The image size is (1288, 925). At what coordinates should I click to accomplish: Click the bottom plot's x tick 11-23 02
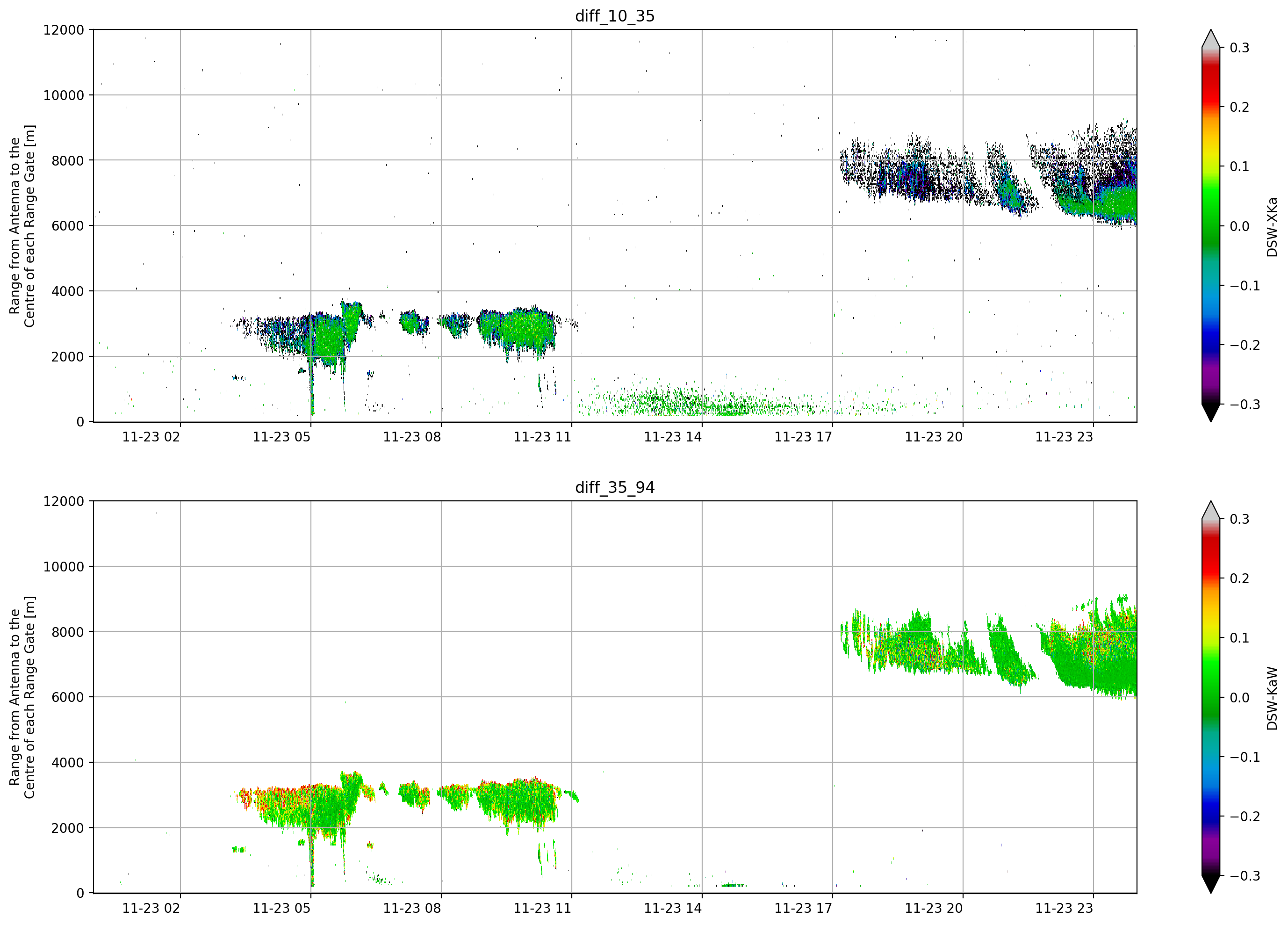[151, 908]
